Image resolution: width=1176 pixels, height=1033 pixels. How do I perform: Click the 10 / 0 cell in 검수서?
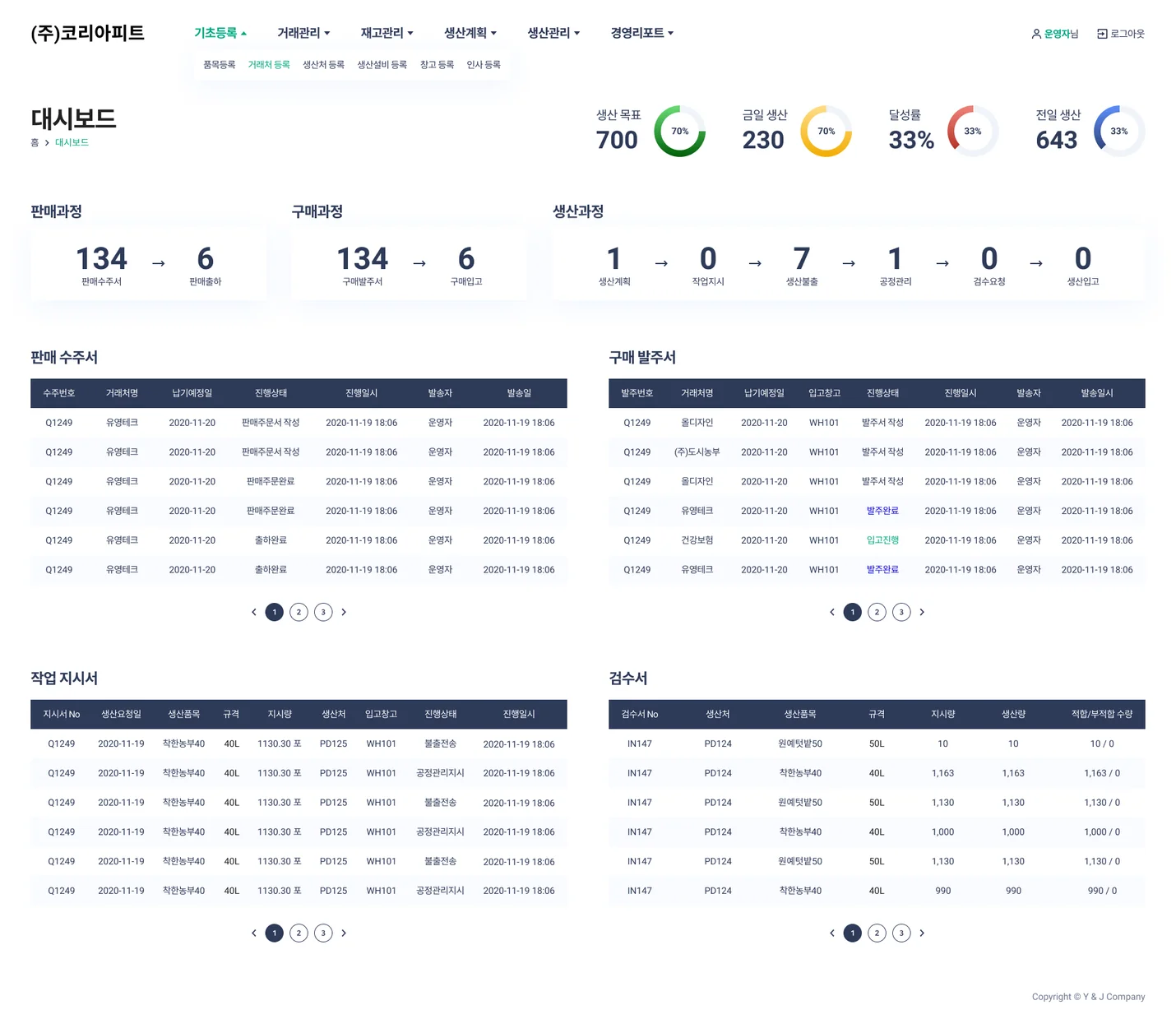(1102, 743)
